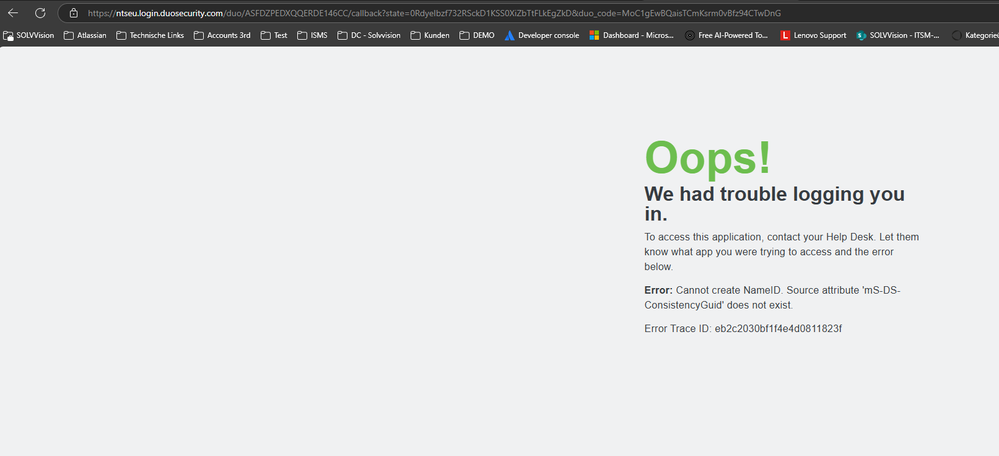
Task: Click the SOLVVision ITSM favicon
Action: tap(861, 36)
